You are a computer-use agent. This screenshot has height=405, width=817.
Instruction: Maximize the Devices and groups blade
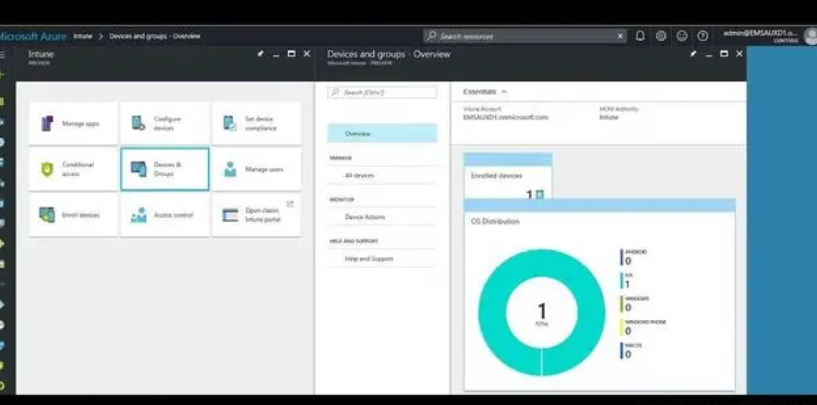724,54
